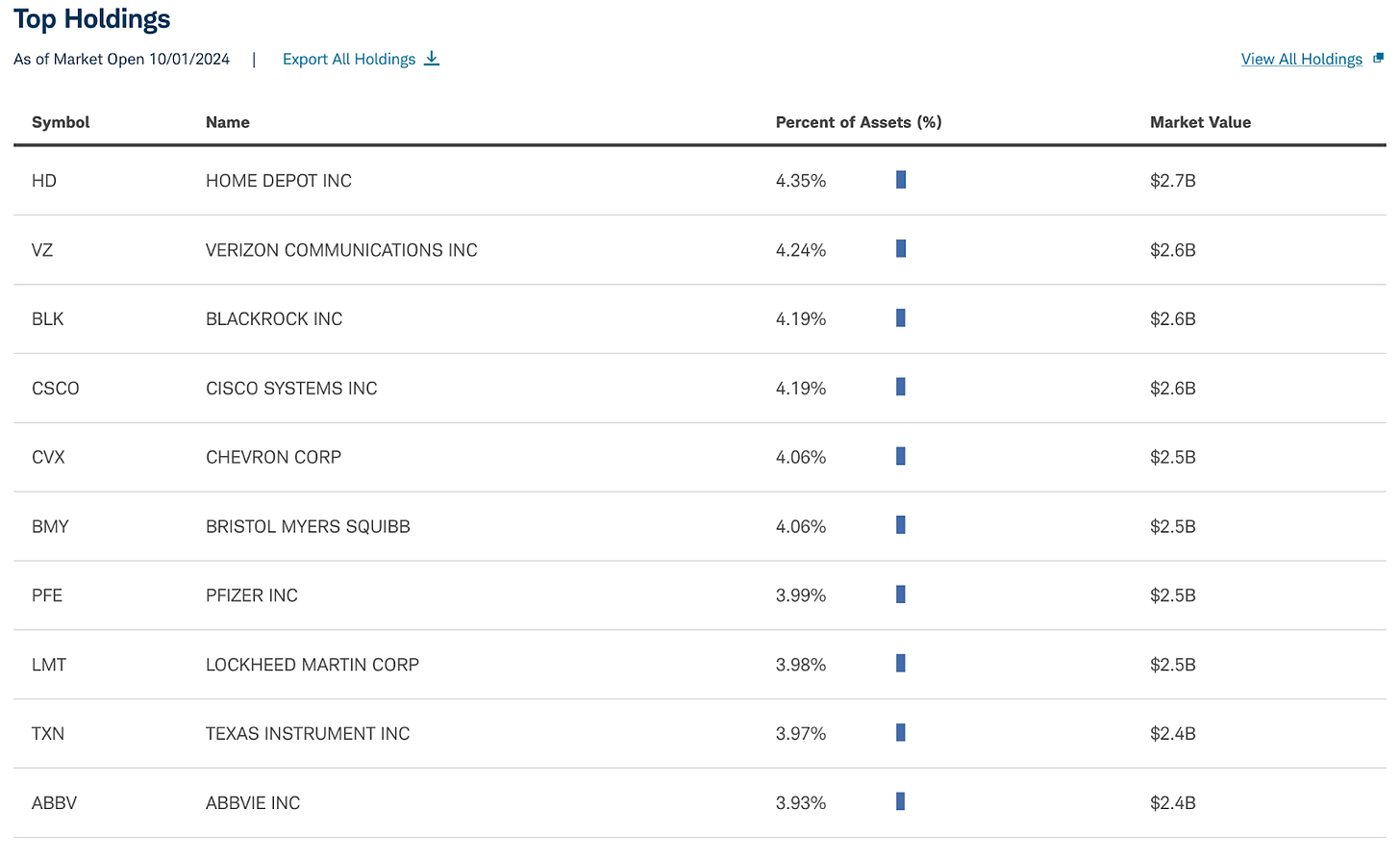Click the Percent of Assets (%) column header
The height and width of the screenshot is (859, 1400).
[x=859, y=122]
